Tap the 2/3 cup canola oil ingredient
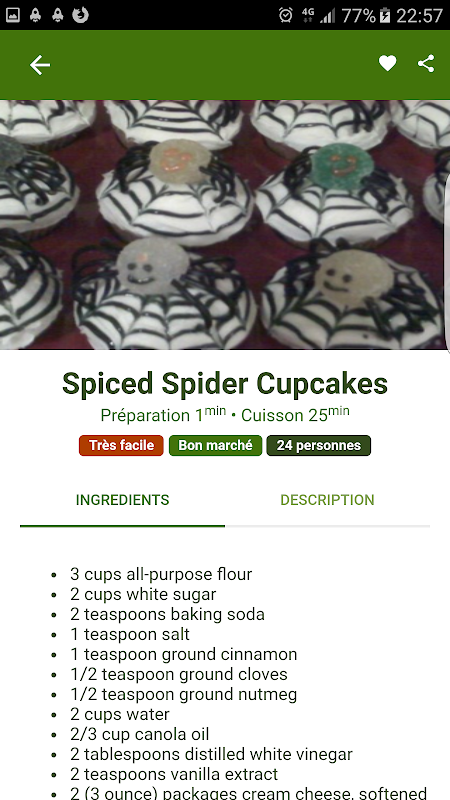This screenshot has height=800, width=450. click(140, 734)
